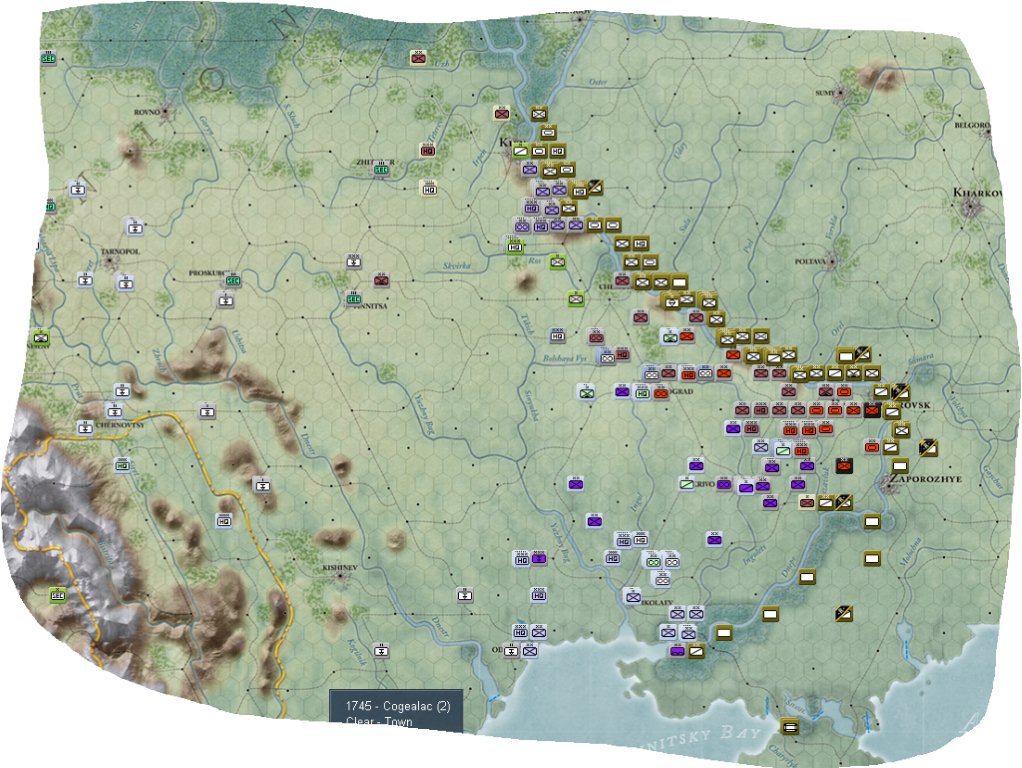Viewport: 1022px width, 768px height.
Task: Click the Kharkov city label
Action: pyautogui.click(x=978, y=192)
